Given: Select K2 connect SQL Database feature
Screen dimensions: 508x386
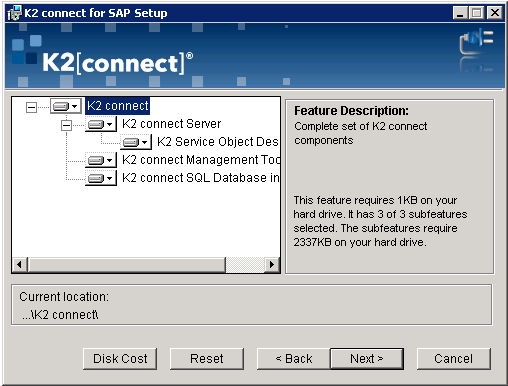Looking at the screenshot, I should (x=201, y=178).
